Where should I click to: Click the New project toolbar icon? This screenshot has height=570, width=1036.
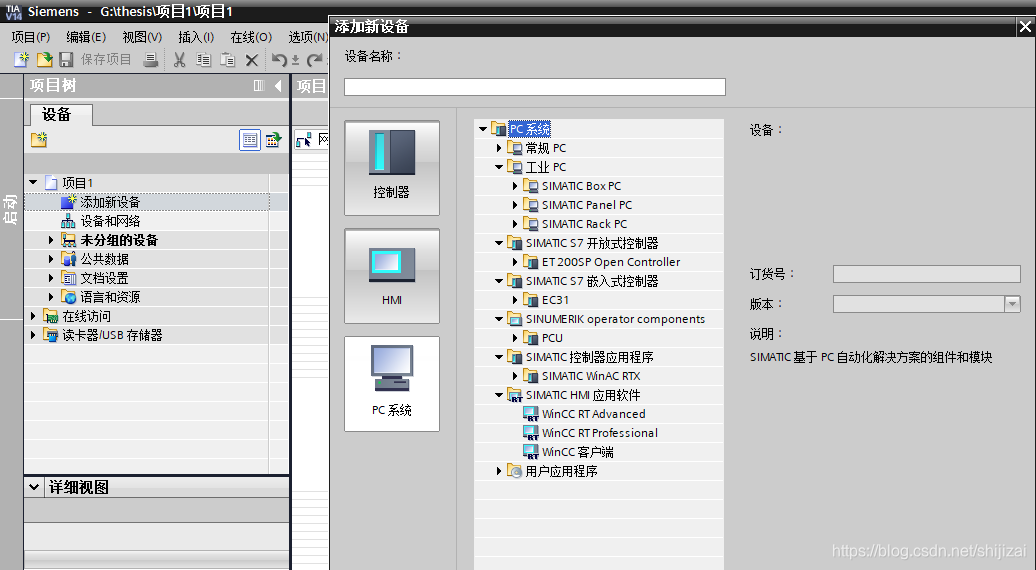(21, 59)
